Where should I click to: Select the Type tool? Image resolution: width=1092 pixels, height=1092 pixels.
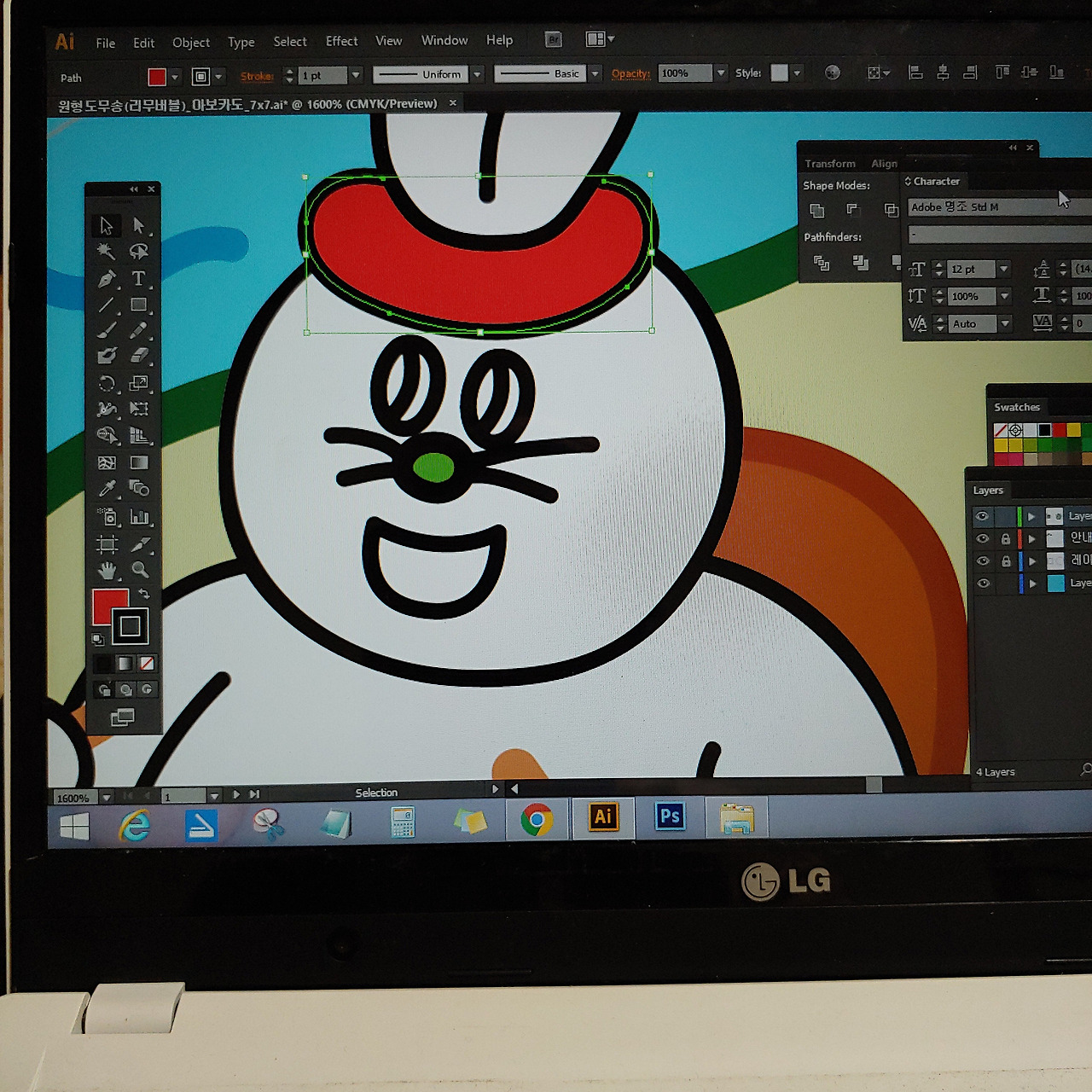[x=138, y=278]
